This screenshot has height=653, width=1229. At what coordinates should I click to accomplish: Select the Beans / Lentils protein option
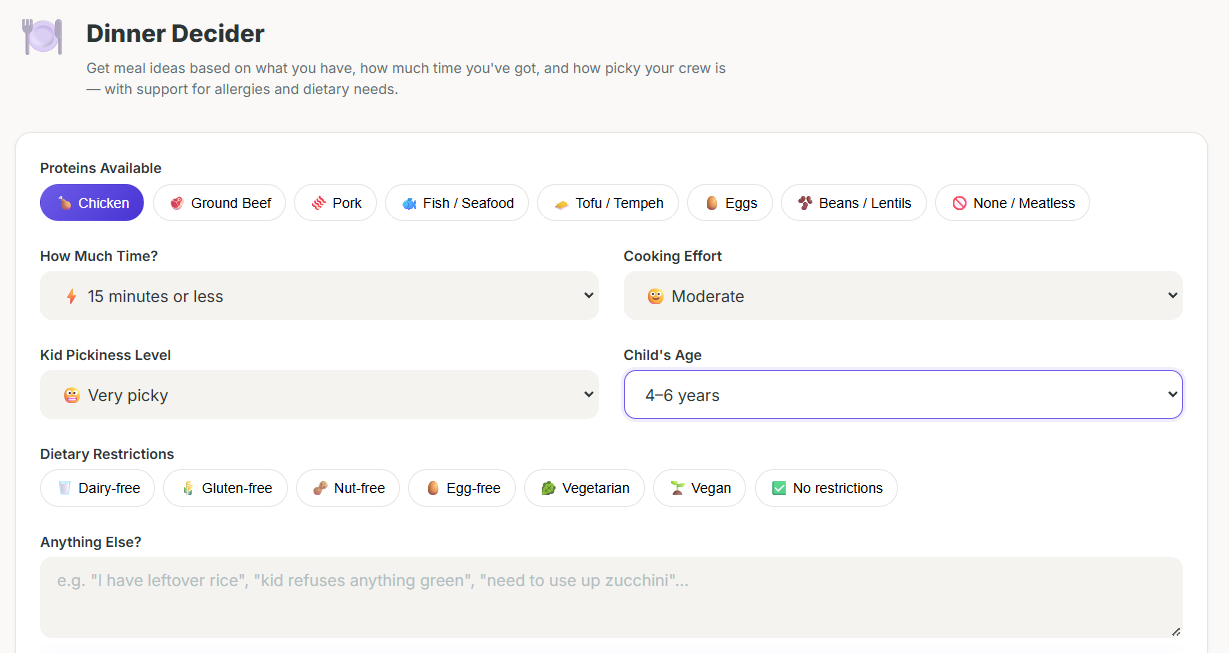854,202
